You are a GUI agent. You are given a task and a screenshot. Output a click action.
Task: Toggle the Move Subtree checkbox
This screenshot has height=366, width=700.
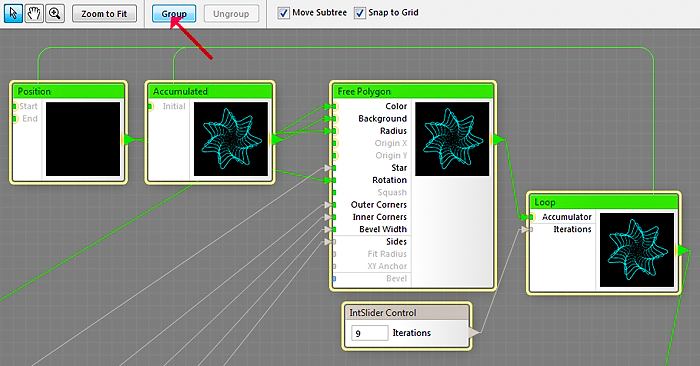[x=283, y=13]
